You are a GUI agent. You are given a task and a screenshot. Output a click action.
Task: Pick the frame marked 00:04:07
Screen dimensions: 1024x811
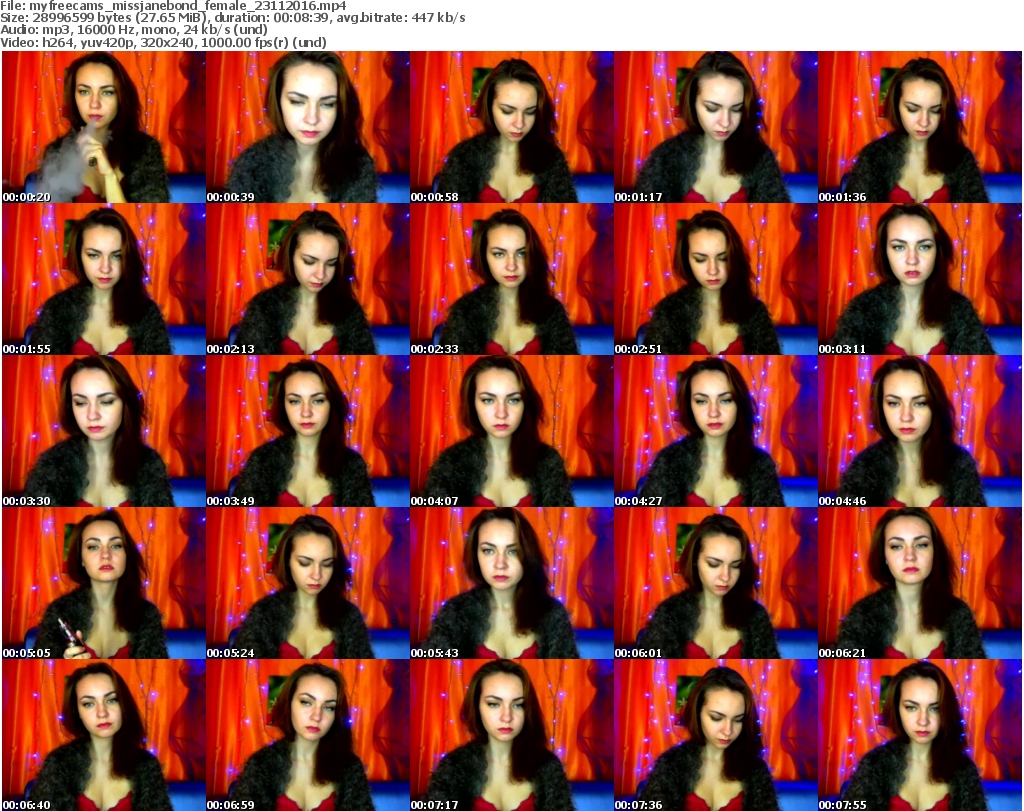(511, 432)
